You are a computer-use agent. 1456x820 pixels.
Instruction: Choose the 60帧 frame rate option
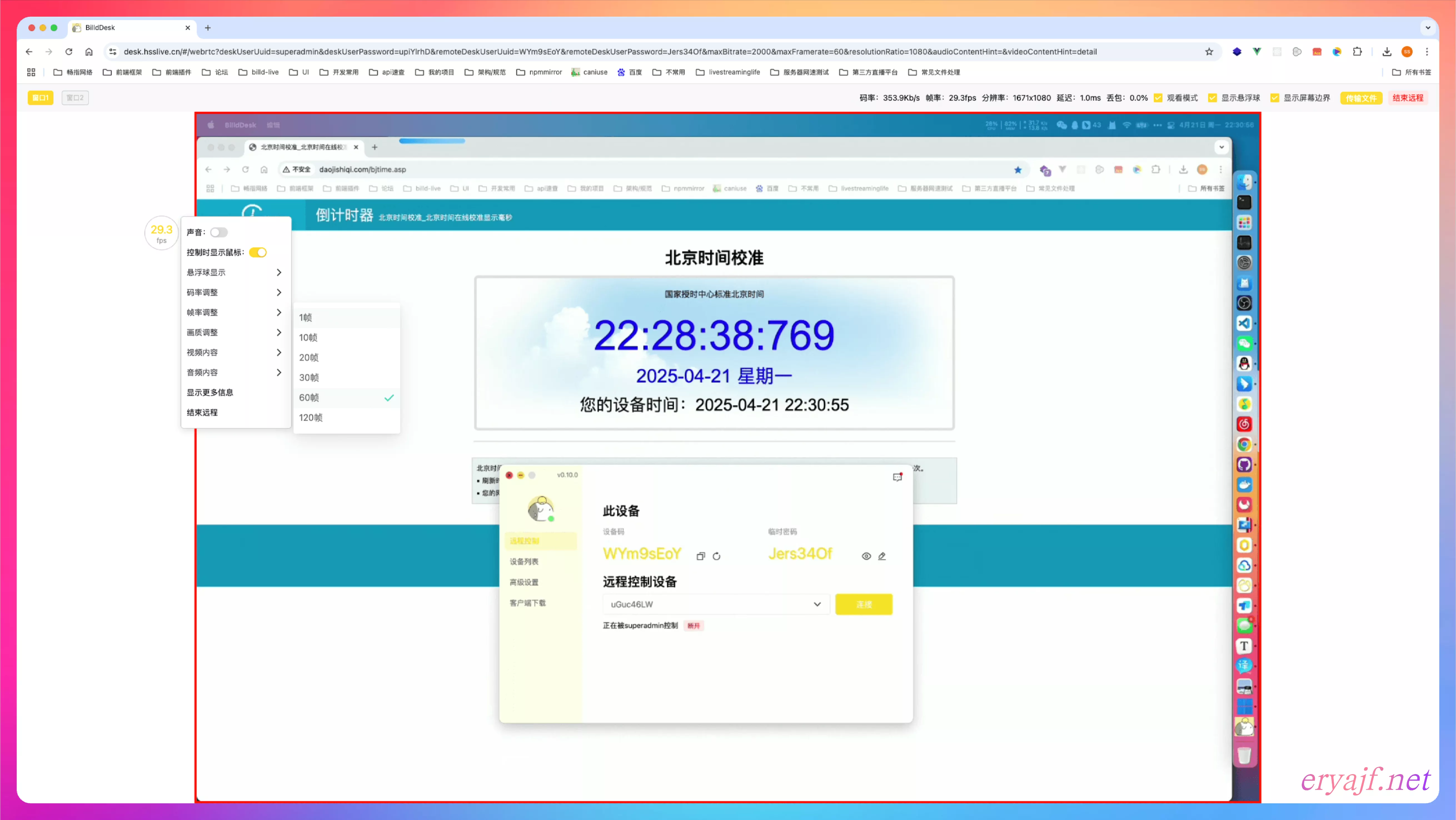pyautogui.click(x=346, y=397)
